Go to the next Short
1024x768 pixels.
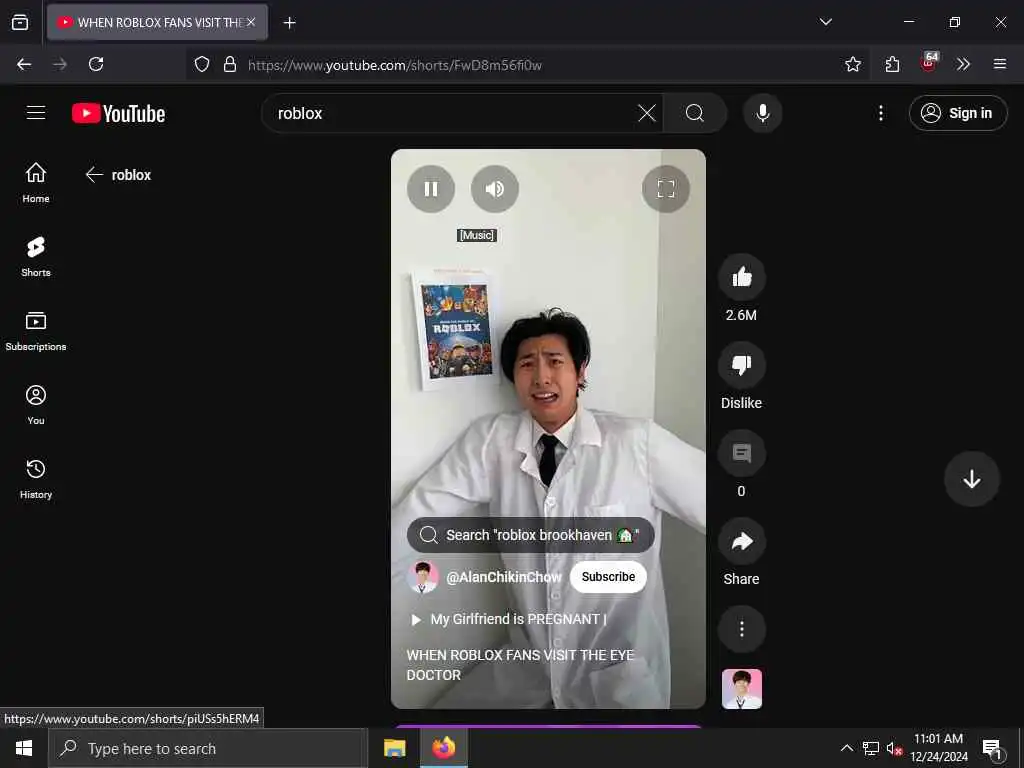click(x=971, y=479)
